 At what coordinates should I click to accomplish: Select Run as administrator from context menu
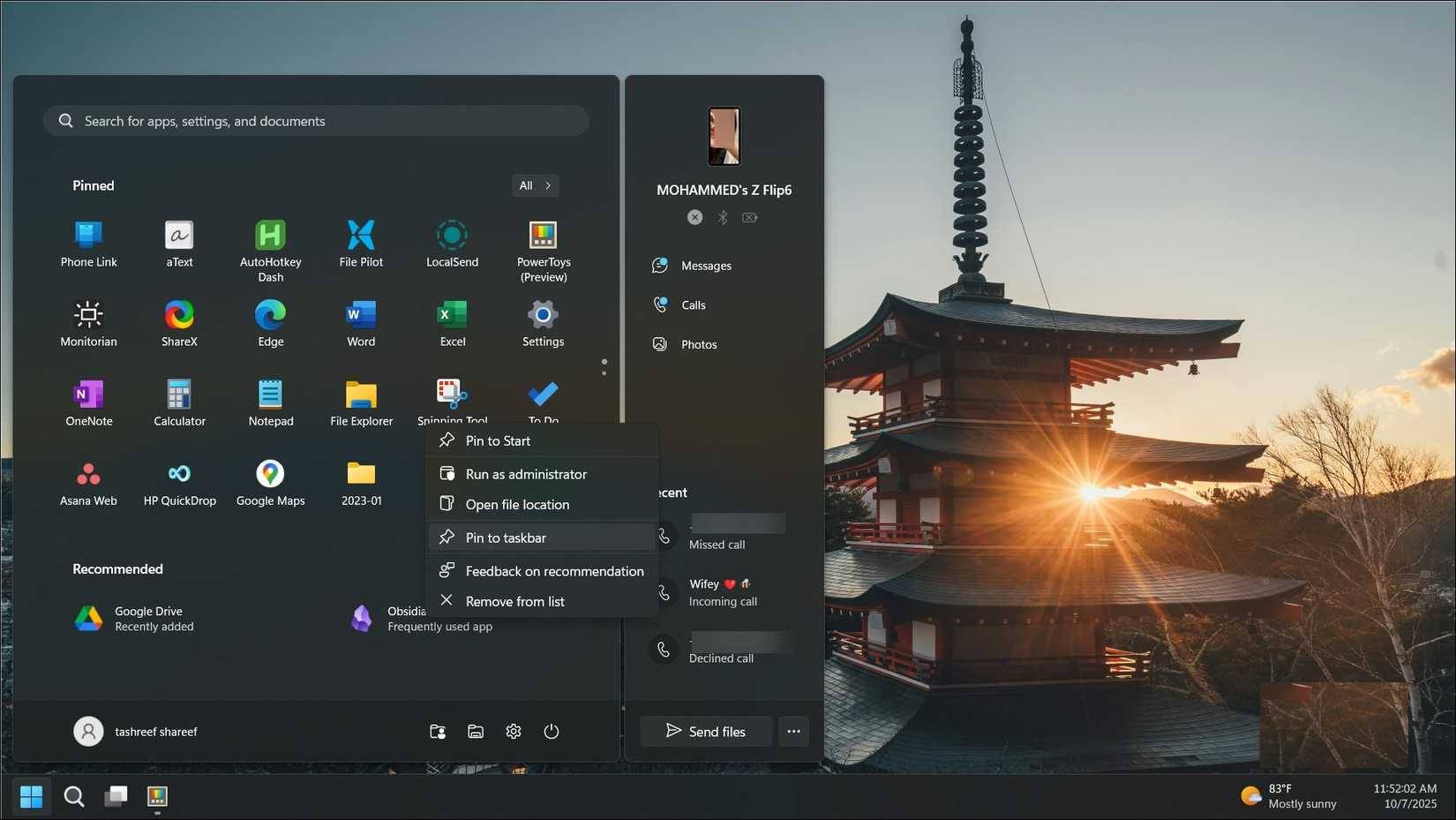pyautogui.click(x=526, y=474)
